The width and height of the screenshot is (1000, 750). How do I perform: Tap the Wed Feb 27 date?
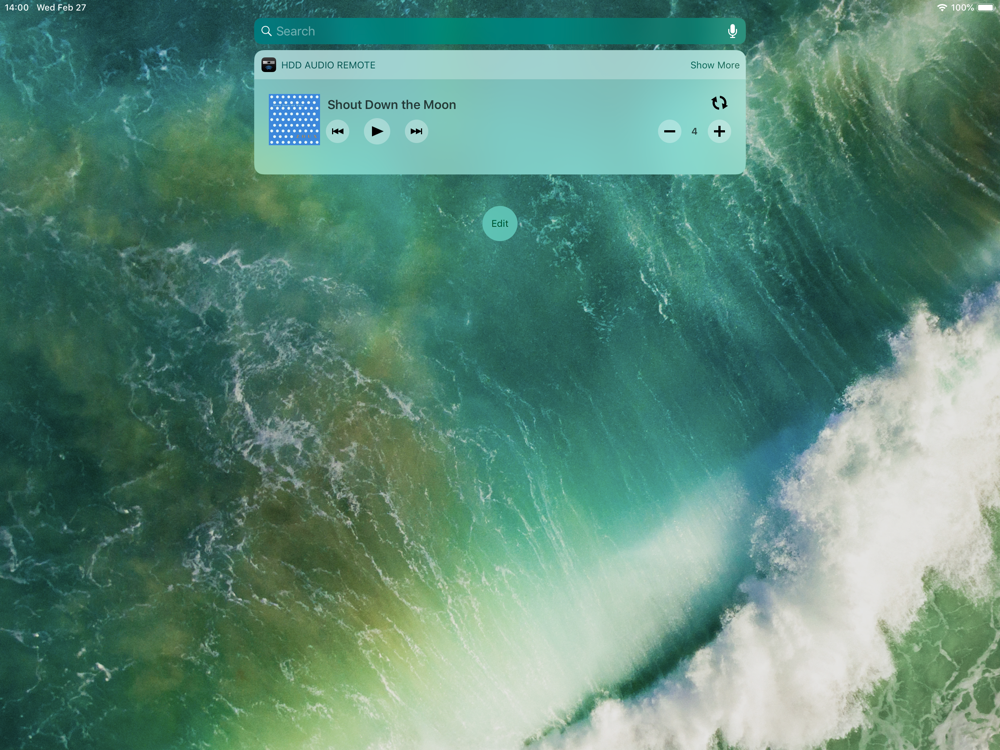pyautogui.click(x=61, y=8)
